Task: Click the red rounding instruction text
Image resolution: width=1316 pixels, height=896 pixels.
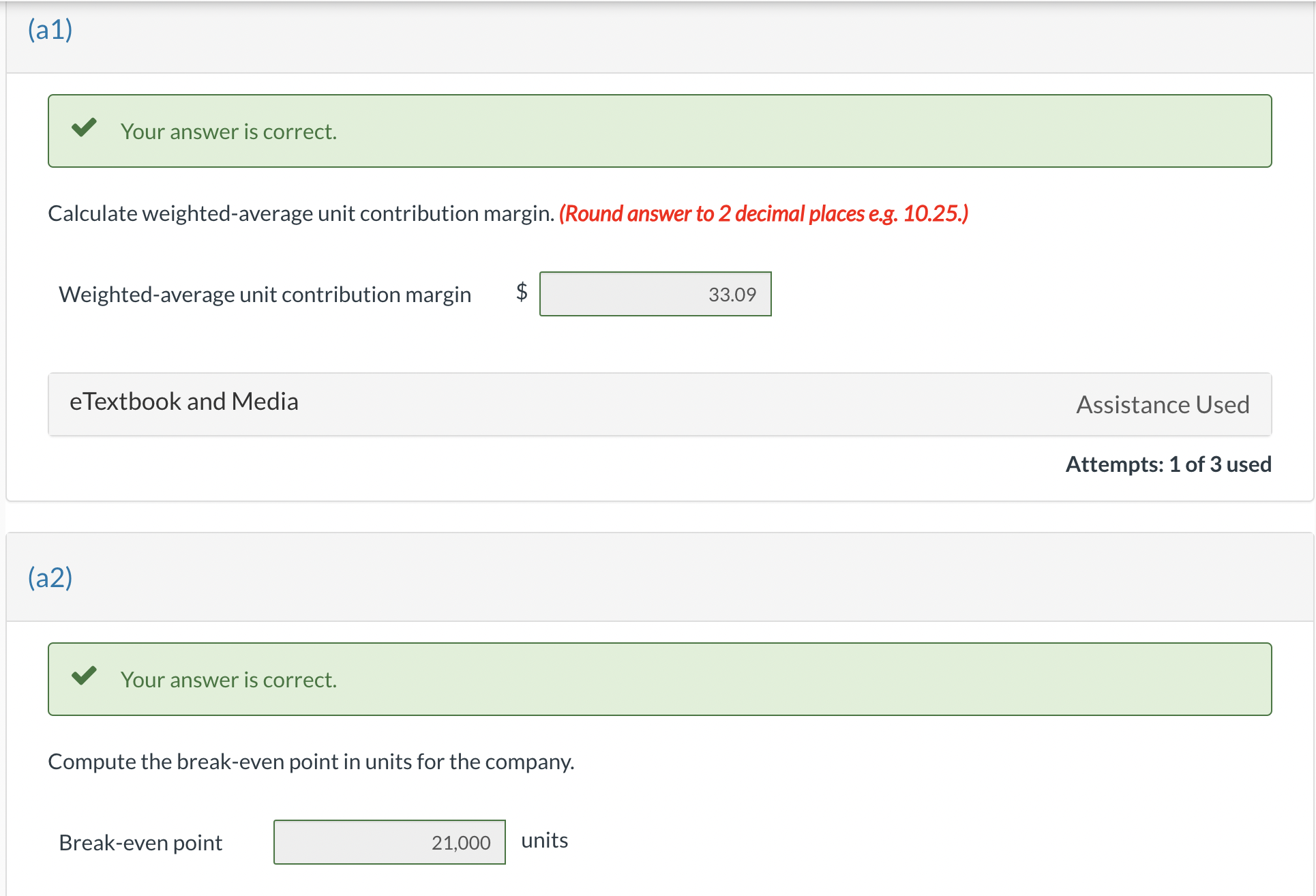Action: click(x=763, y=213)
